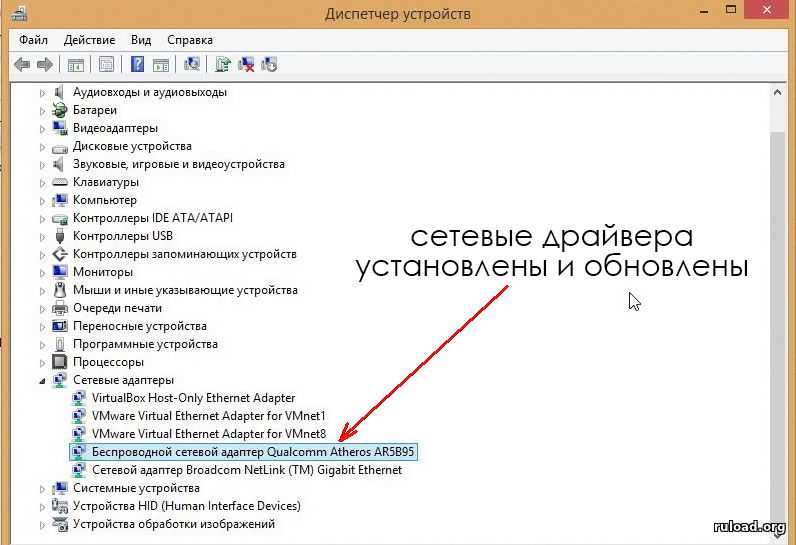This screenshot has width=796, height=545.
Task: Expand the Дисковые устройства node arrow
Action: (x=43, y=147)
